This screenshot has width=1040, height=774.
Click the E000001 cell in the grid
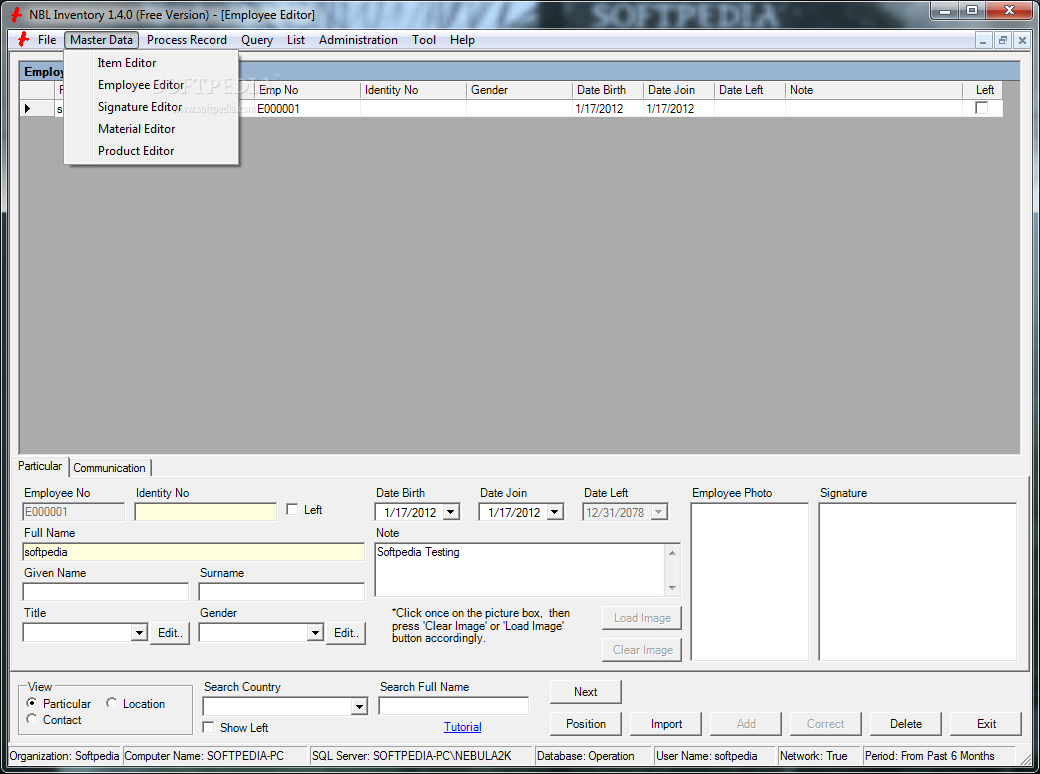[307, 108]
